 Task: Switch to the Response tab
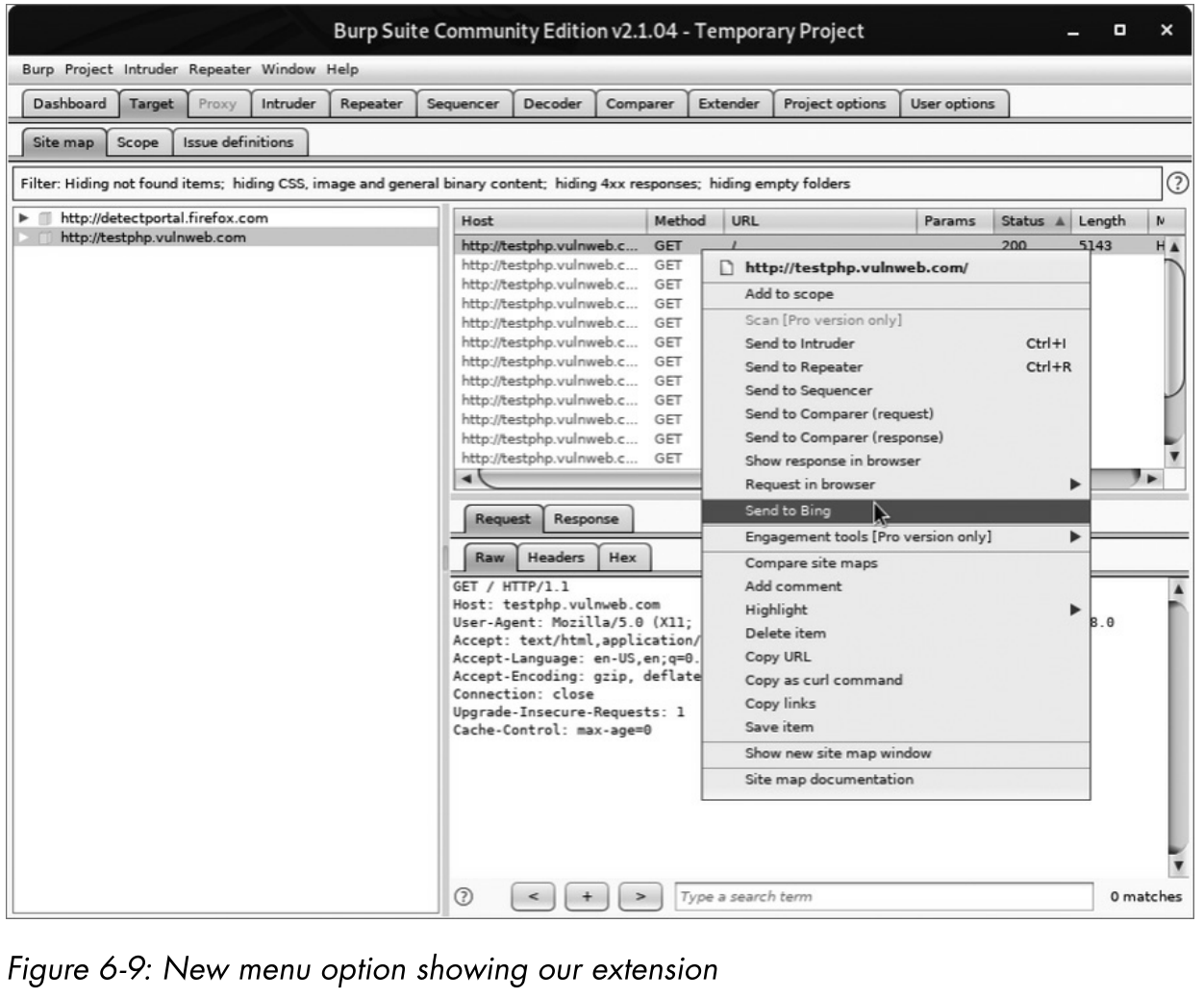(586, 519)
